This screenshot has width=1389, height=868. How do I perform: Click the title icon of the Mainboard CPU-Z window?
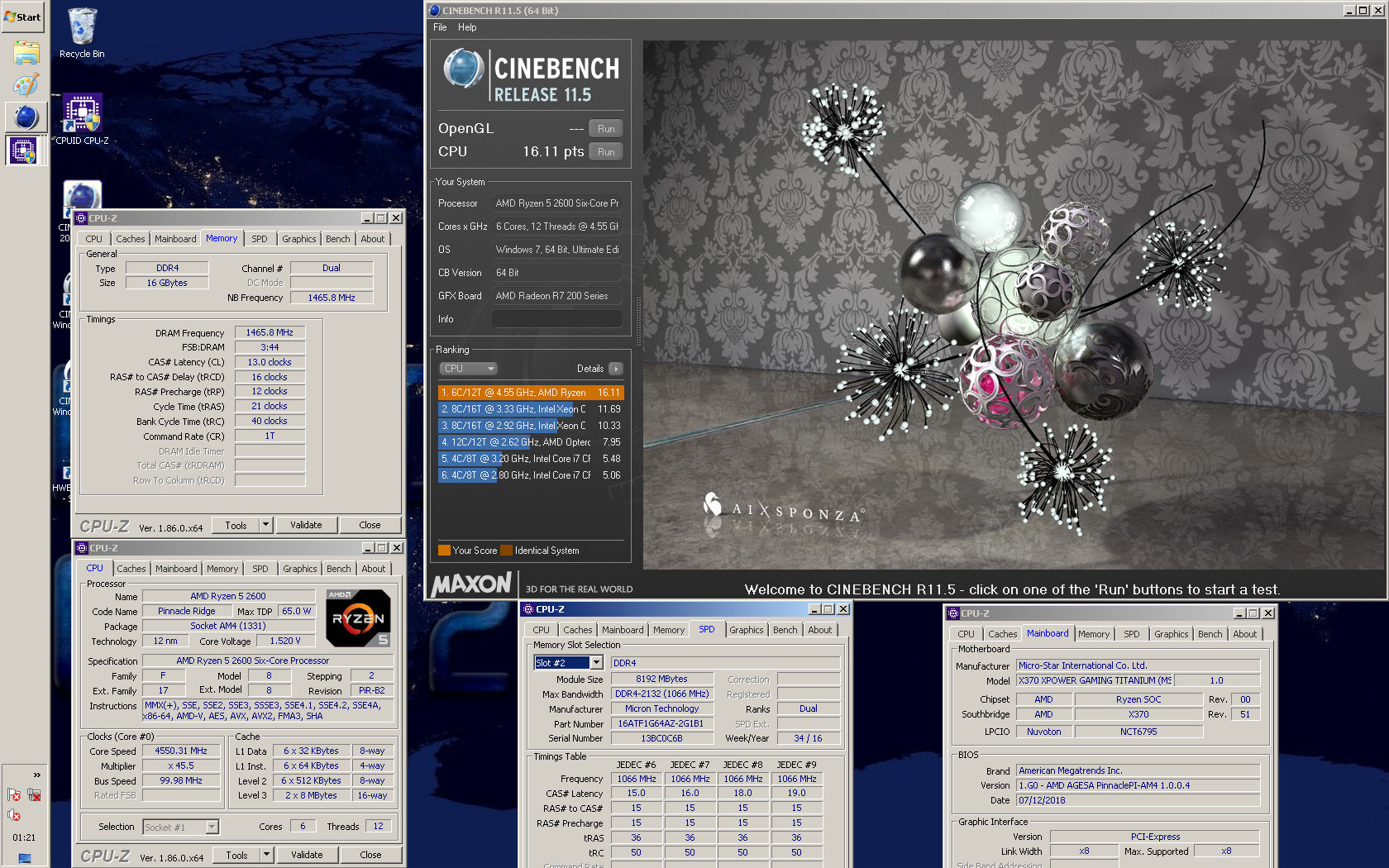coord(952,613)
